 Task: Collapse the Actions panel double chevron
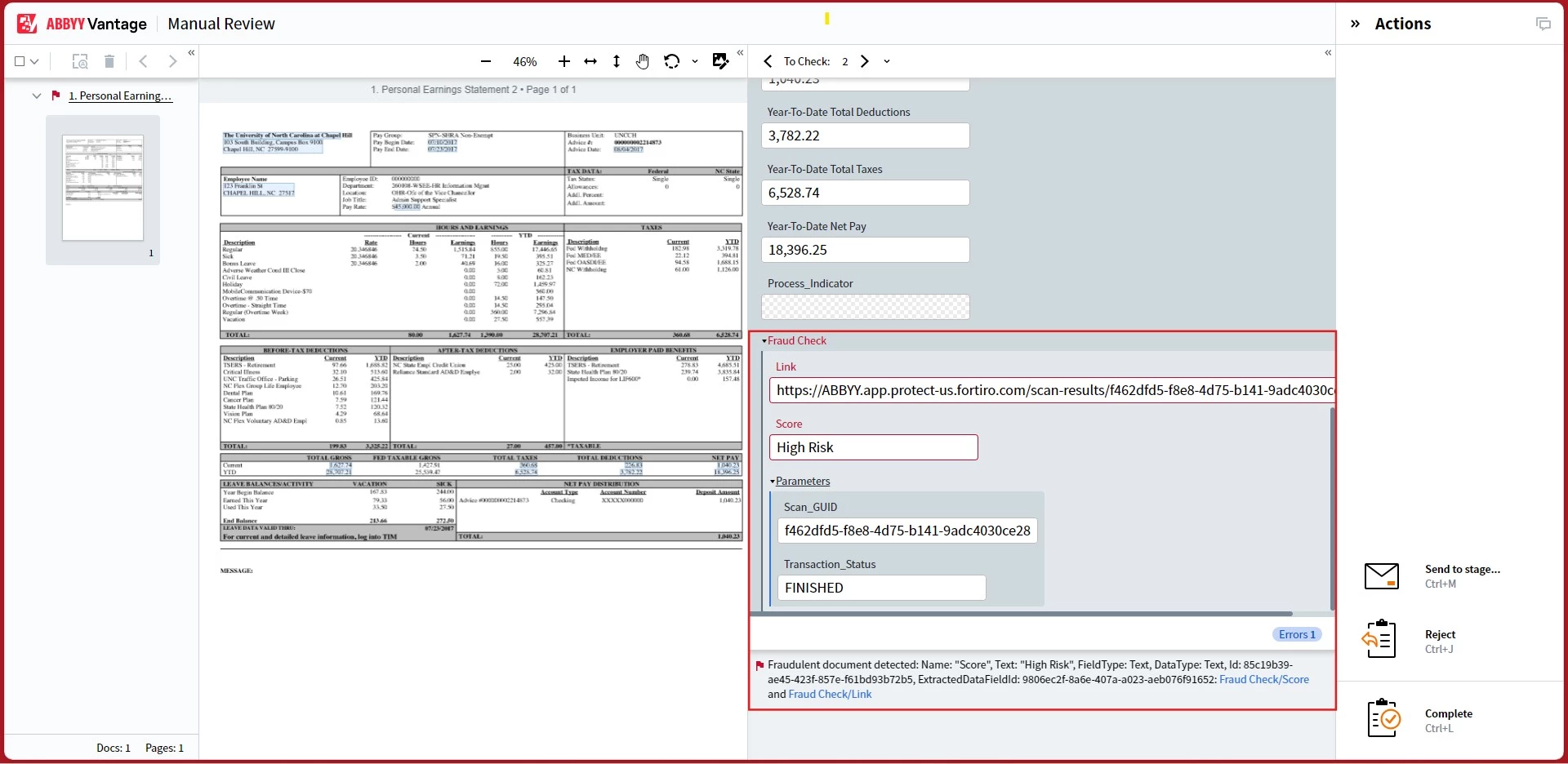(1355, 24)
